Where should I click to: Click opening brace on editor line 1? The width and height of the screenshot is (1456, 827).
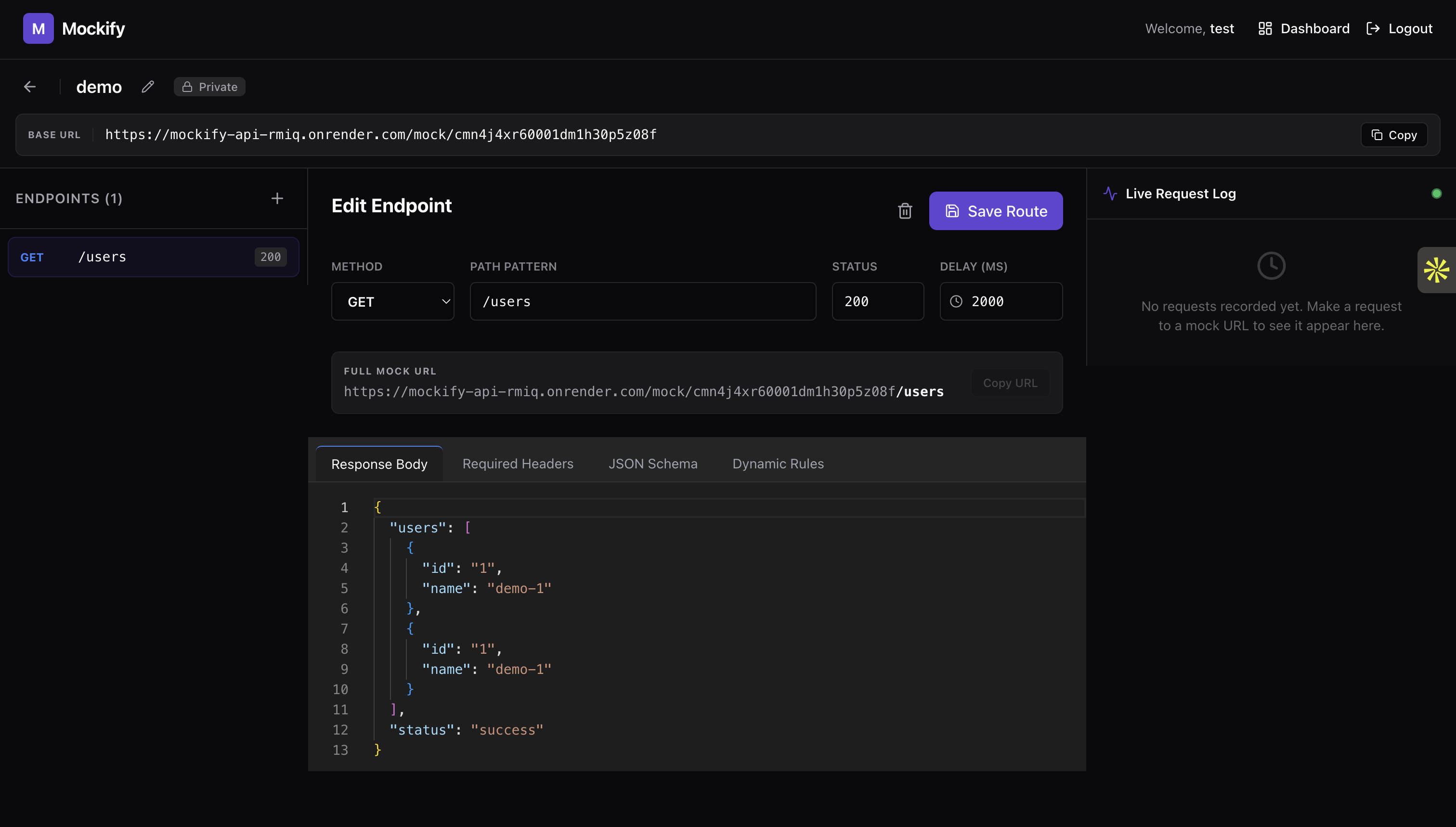click(378, 507)
